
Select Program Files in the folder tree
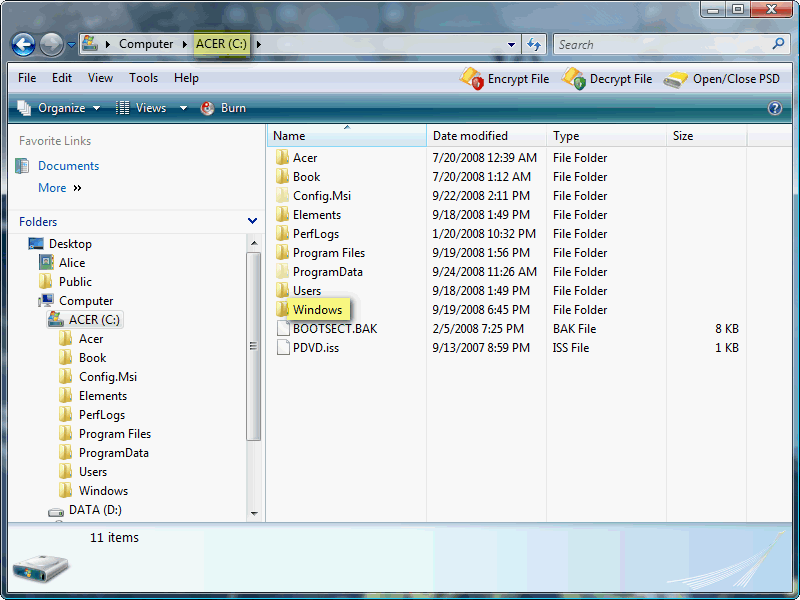point(115,434)
